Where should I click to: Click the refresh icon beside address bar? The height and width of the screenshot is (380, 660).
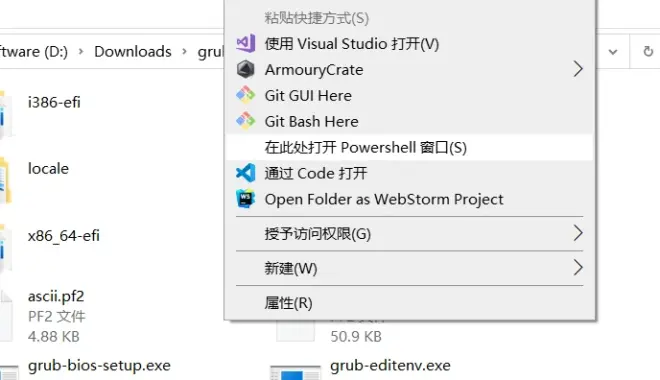tap(648, 52)
